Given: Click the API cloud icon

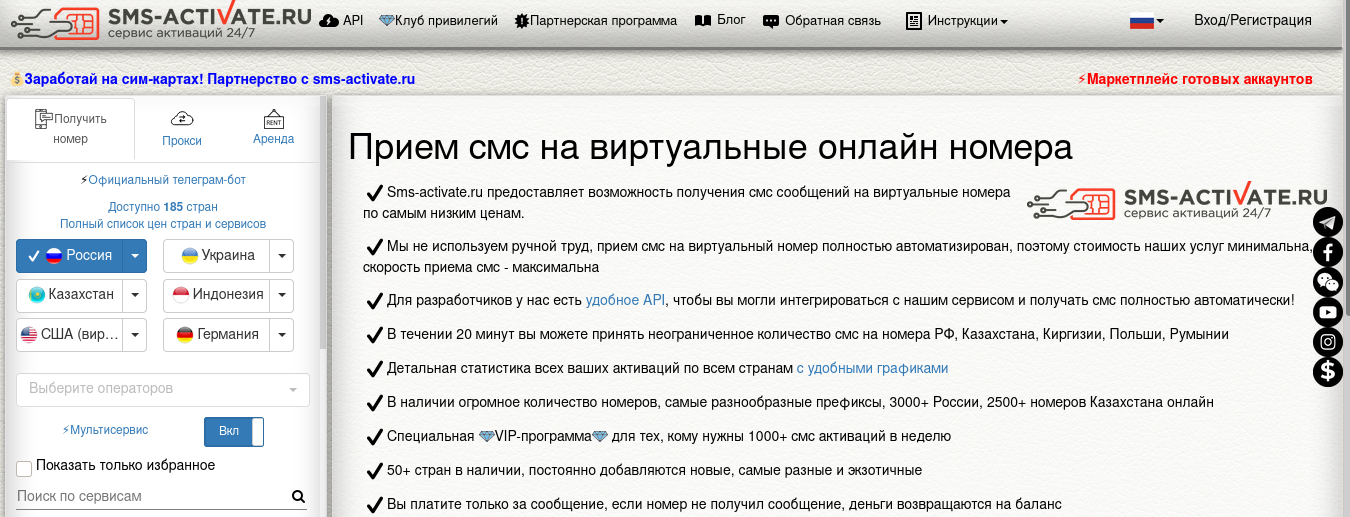Looking at the screenshot, I should coord(329,20).
